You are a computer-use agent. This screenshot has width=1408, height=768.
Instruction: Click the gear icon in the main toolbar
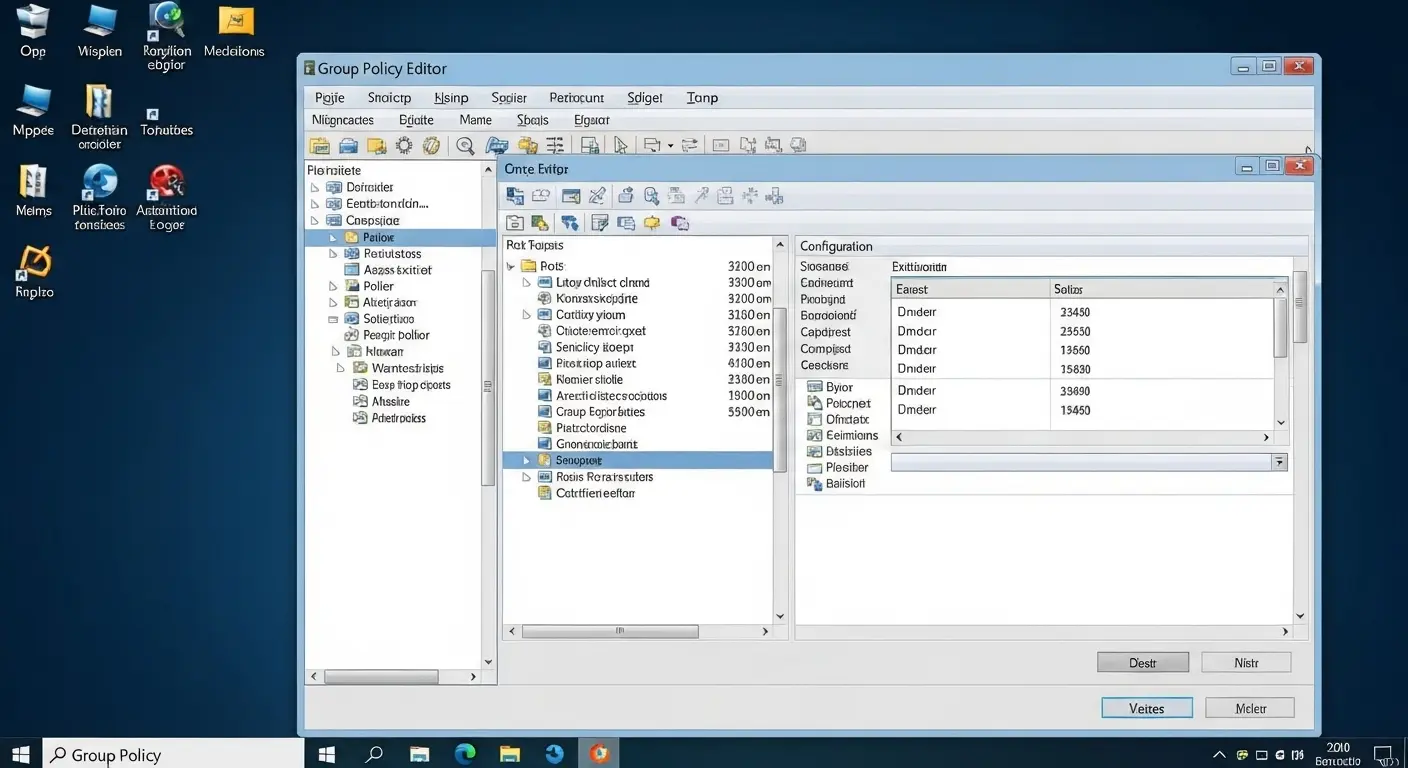404,146
